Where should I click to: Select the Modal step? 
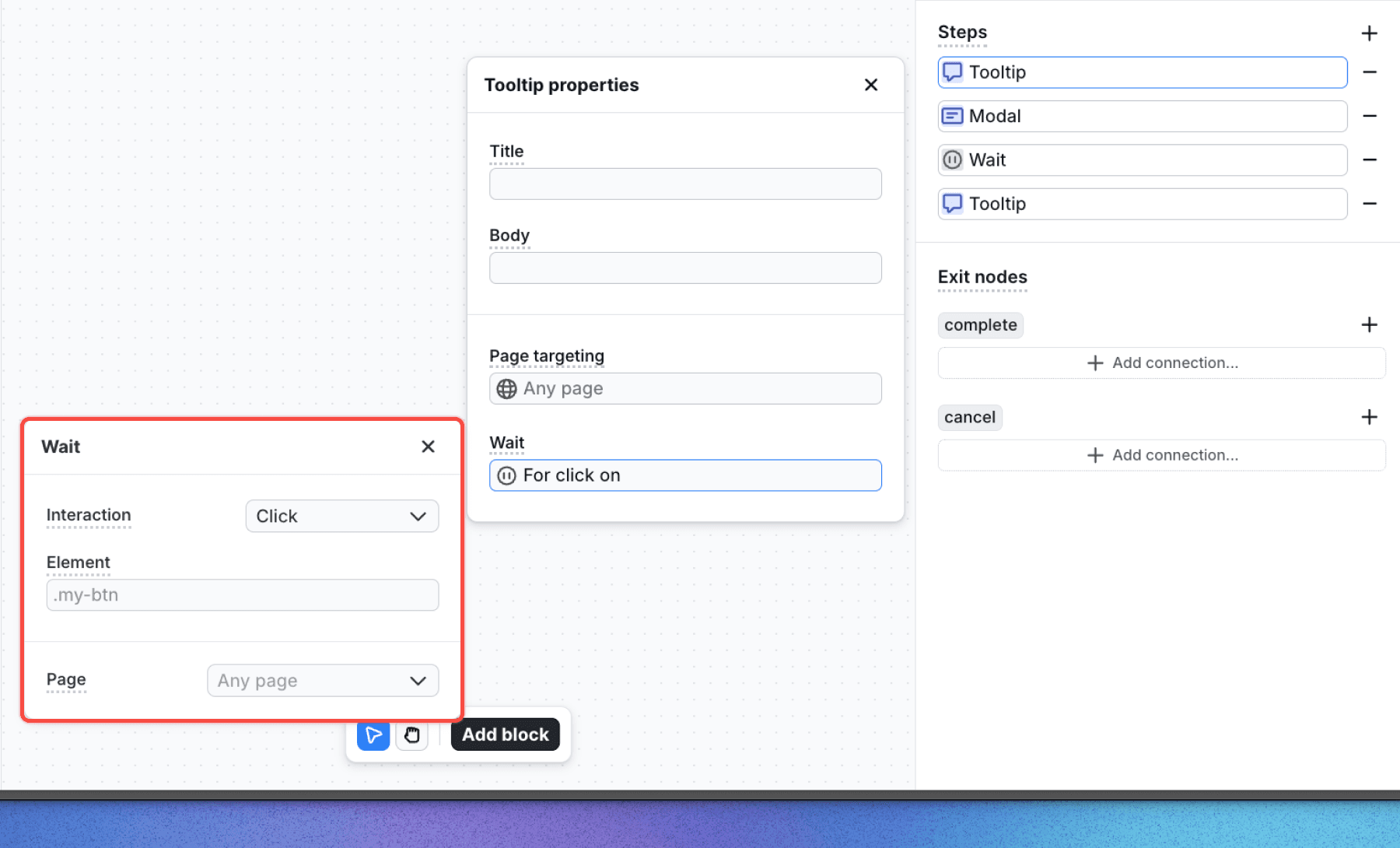pos(1142,116)
